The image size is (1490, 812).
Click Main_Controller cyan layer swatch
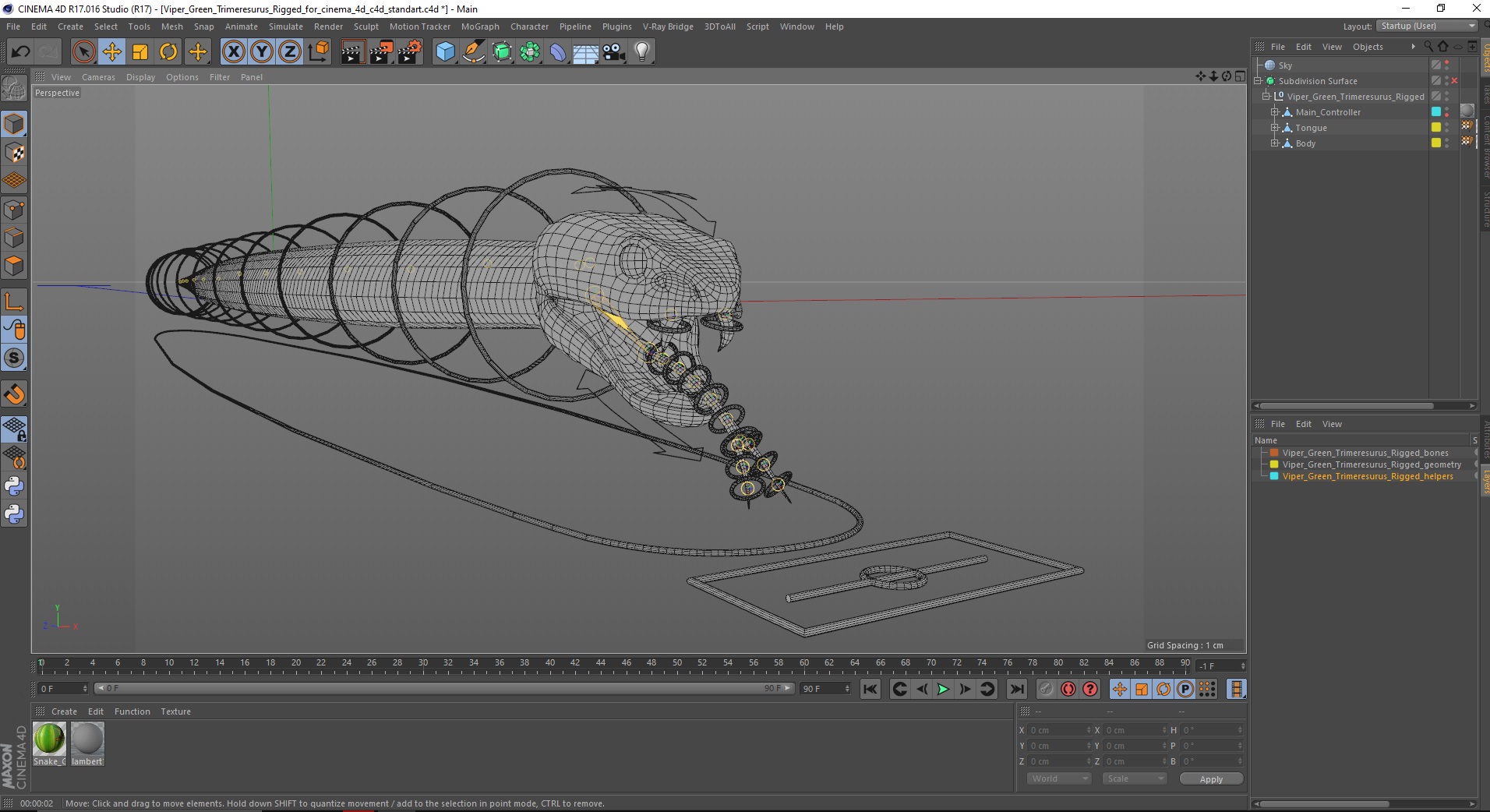[x=1436, y=112]
